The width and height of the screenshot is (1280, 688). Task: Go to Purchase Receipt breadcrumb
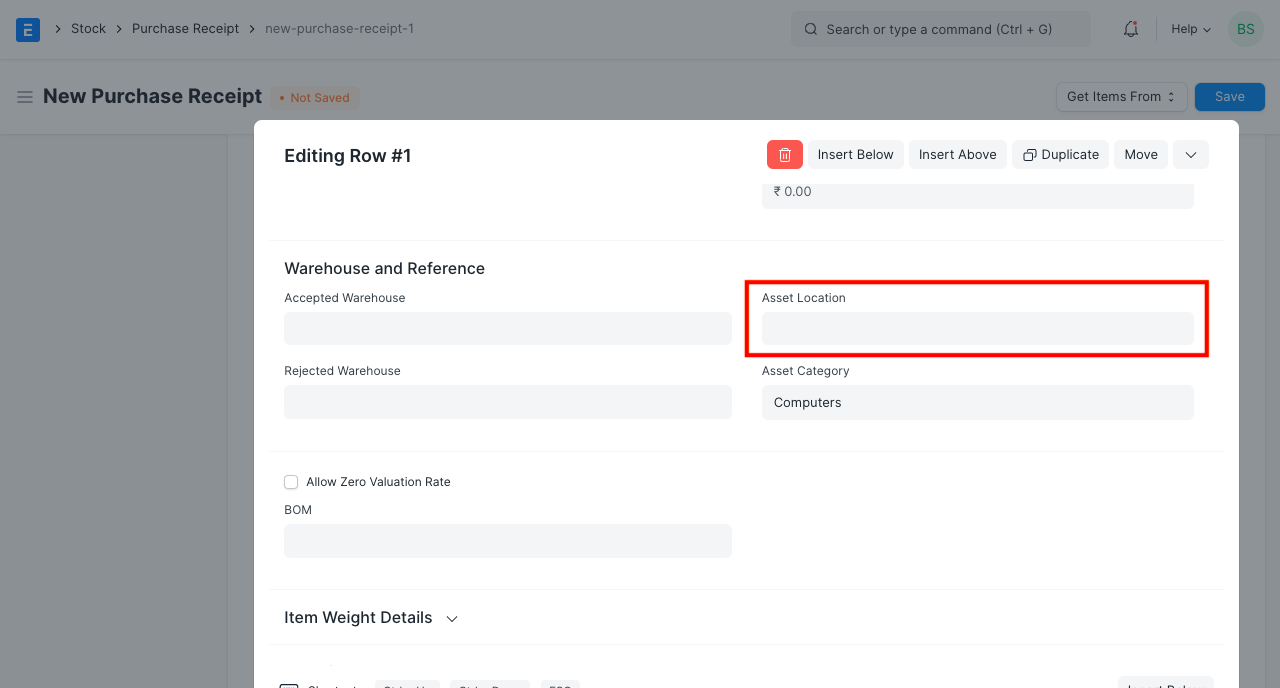[x=185, y=29]
